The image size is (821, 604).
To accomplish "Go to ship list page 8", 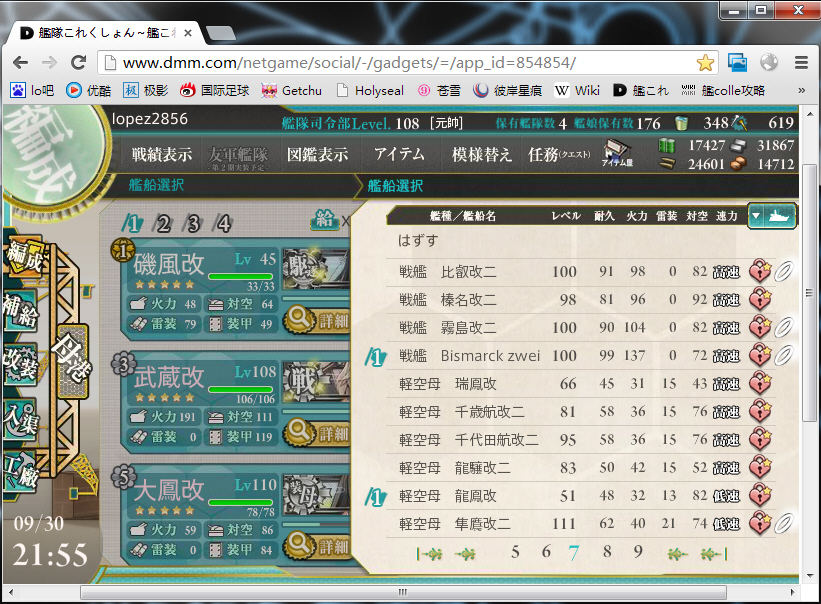I will coord(607,552).
